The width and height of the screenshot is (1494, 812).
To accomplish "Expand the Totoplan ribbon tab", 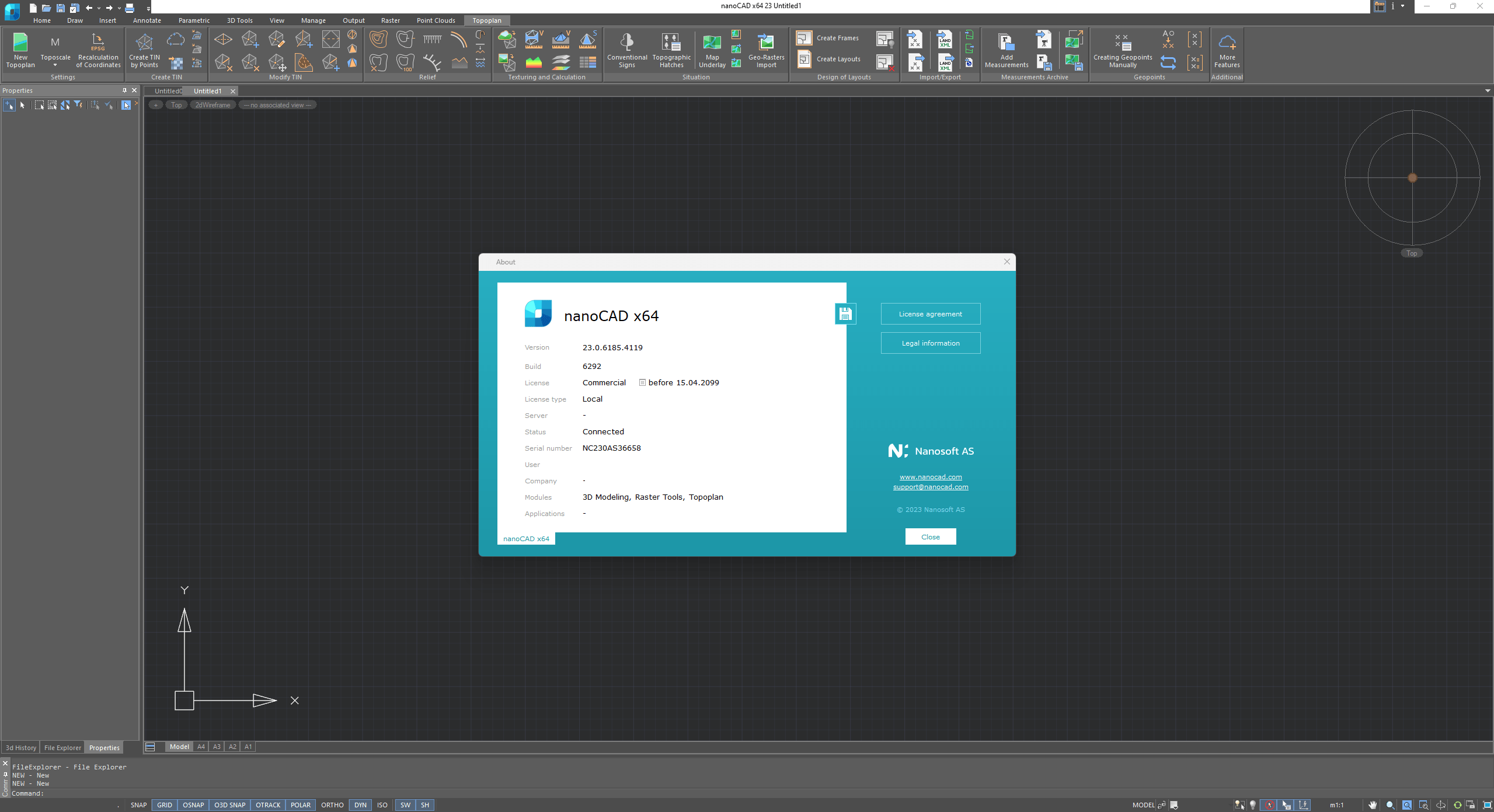I will (486, 20).
